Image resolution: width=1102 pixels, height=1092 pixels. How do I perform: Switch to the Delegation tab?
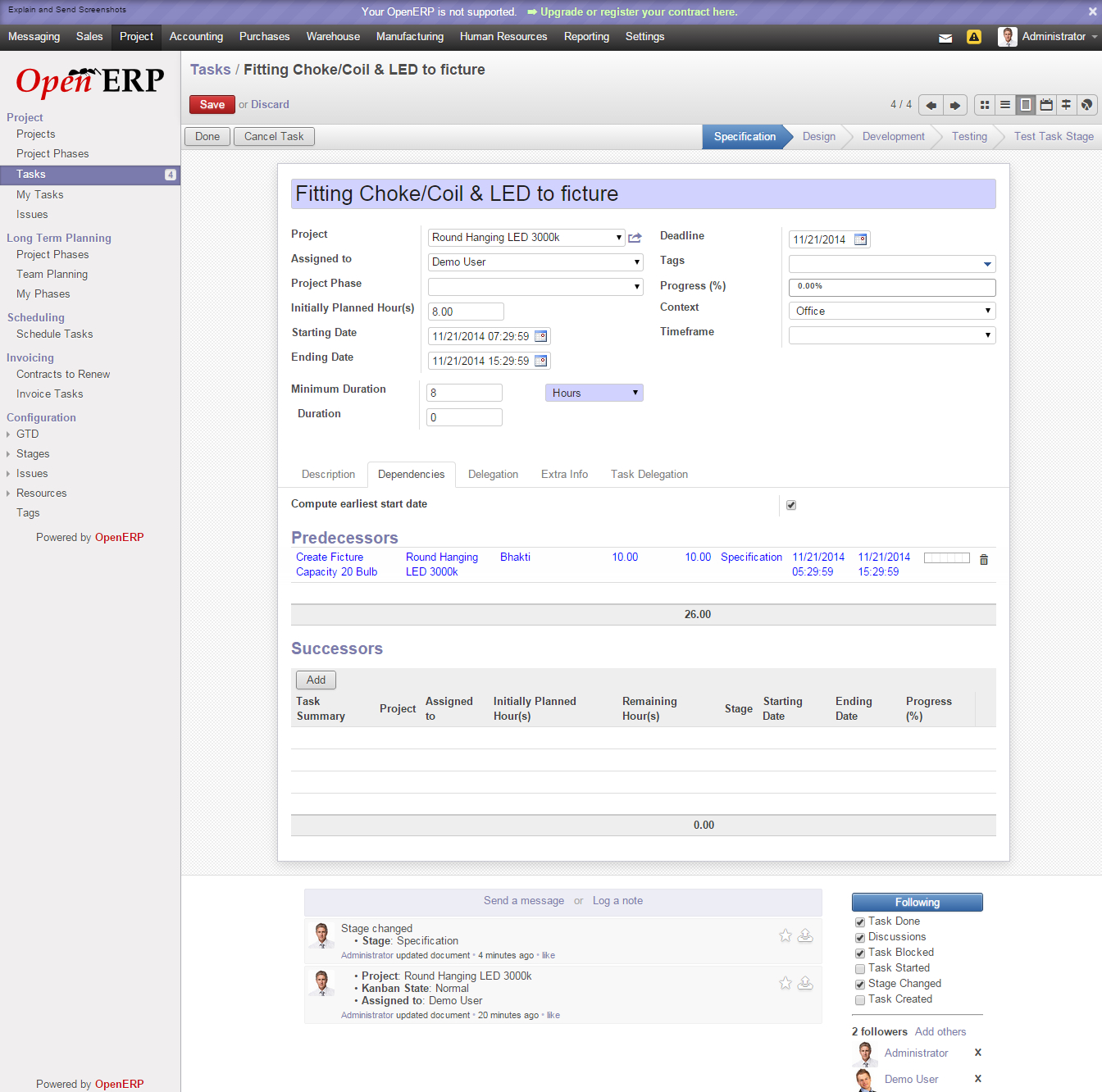point(493,475)
